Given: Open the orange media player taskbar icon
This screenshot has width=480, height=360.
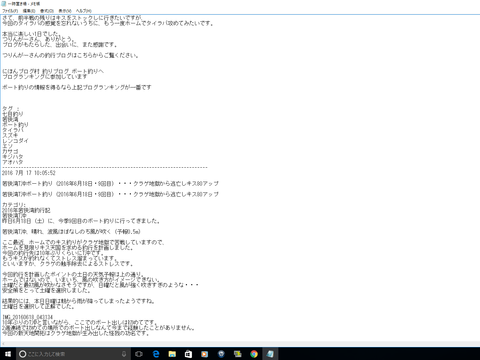Looking at the screenshot, I should point(205,354).
